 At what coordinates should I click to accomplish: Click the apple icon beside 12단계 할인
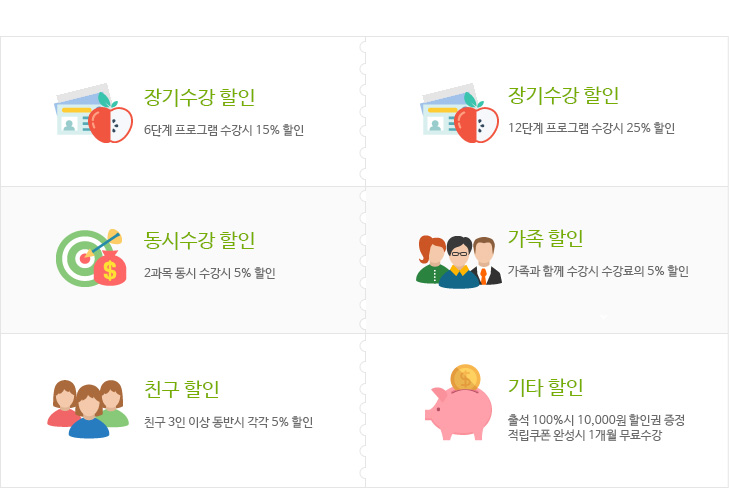click(x=476, y=118)
